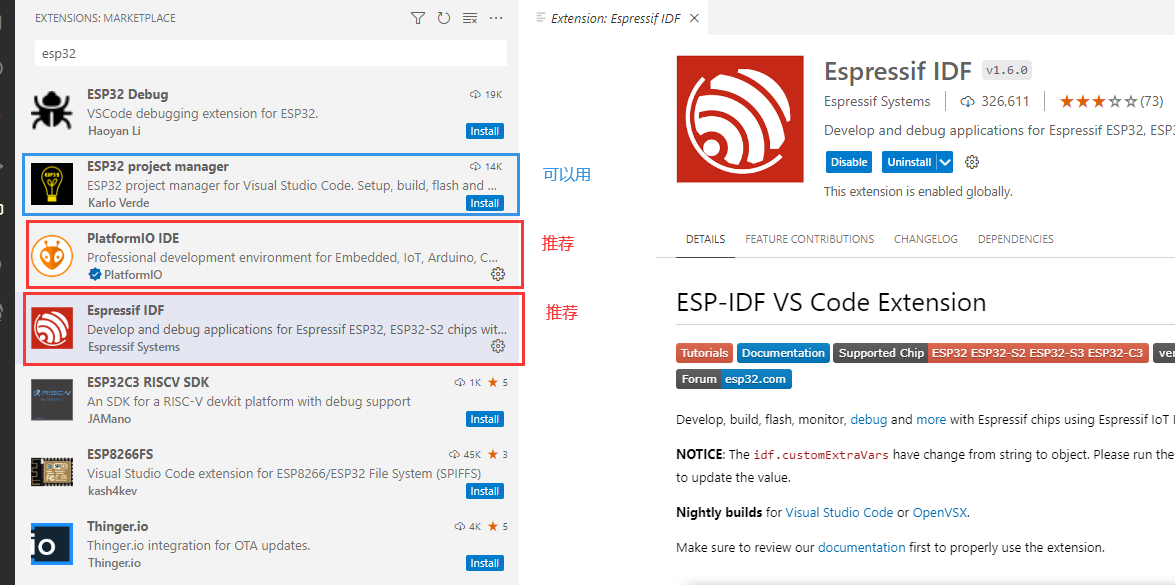Open the Documentation badge
1175x585 pixels.
pyautogui.click(x=783, y=353)
